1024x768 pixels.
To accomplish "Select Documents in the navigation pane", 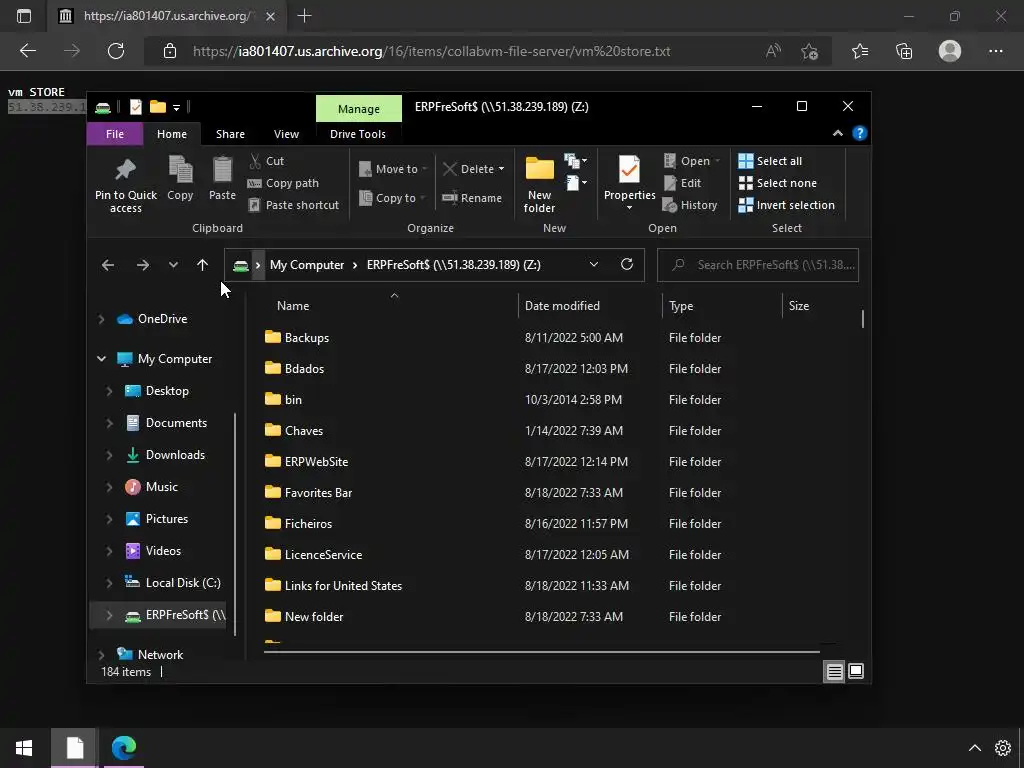I will pos(167,423).
